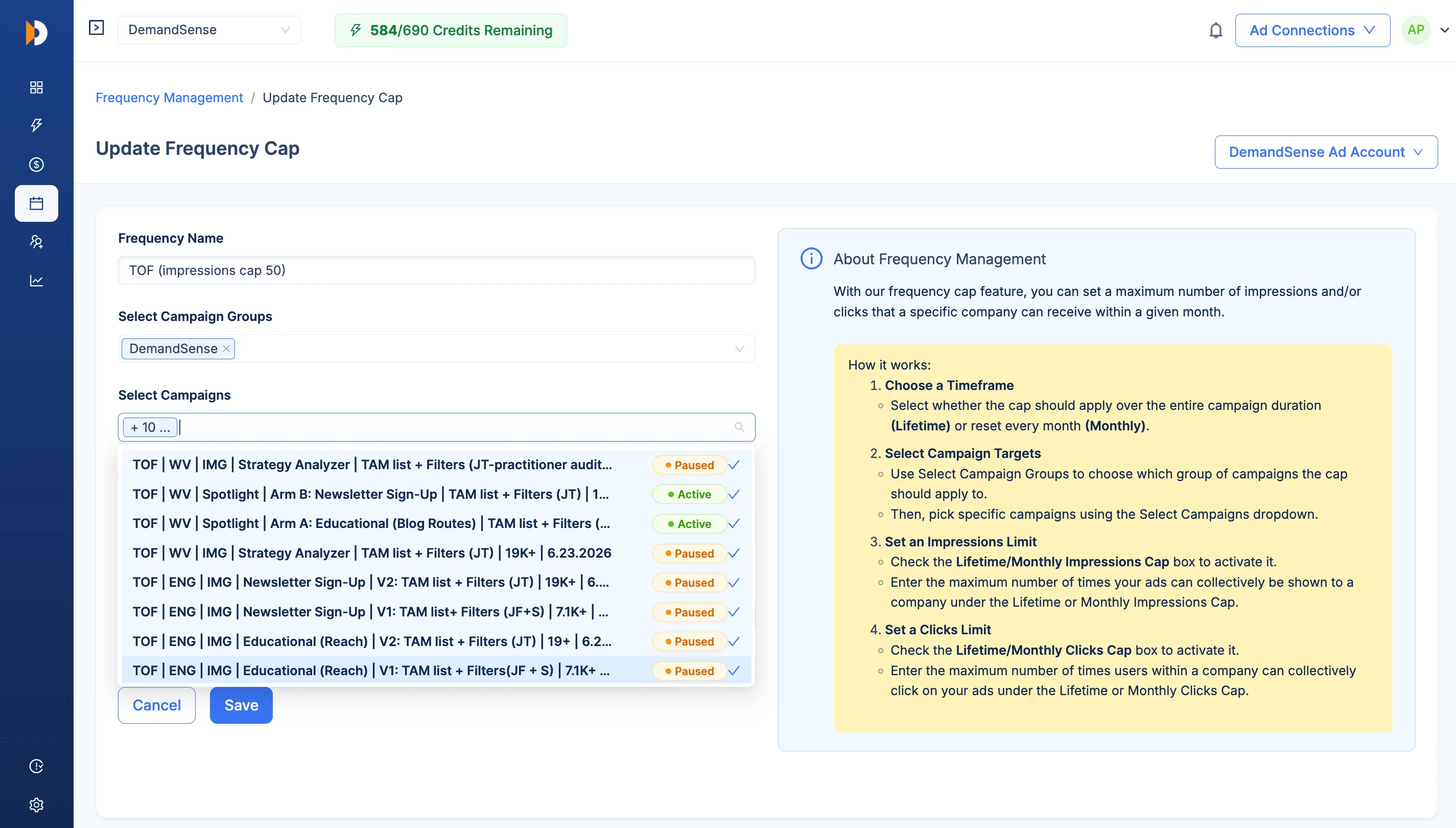
Task: Click the Save button
Action: tap(241, 705)
